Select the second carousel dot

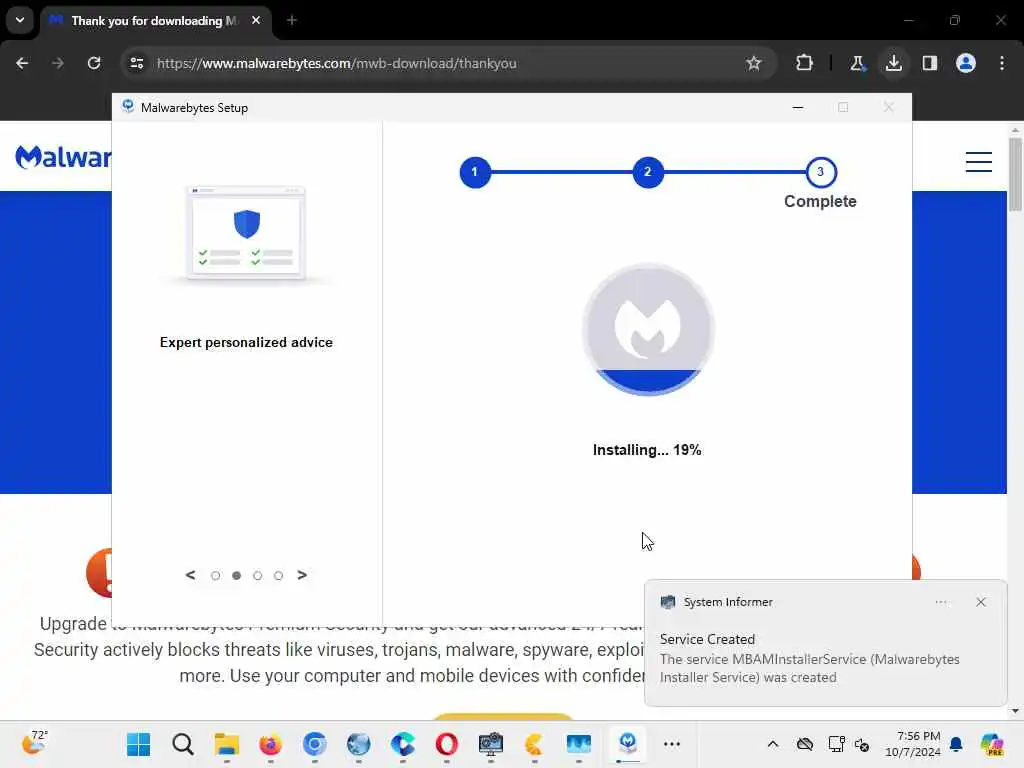tap(236, 575)
